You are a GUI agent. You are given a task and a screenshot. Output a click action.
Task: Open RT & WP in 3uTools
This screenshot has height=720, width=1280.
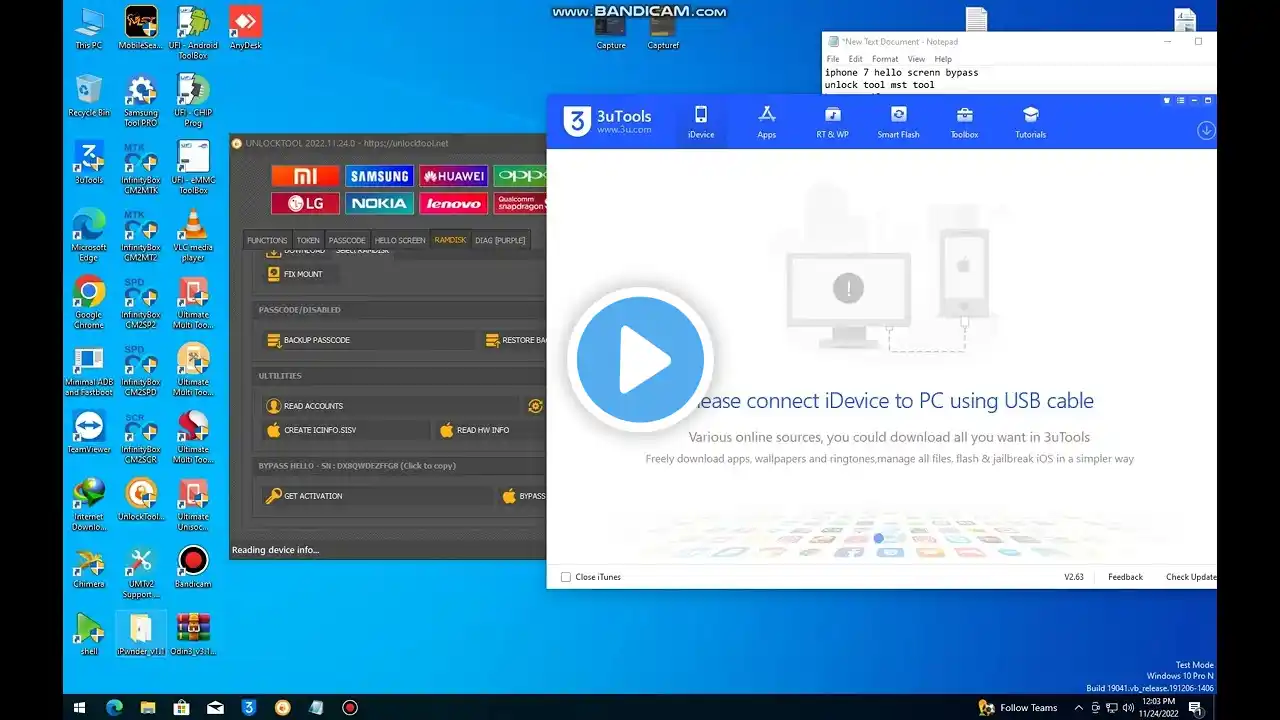(x=832, y=121)
